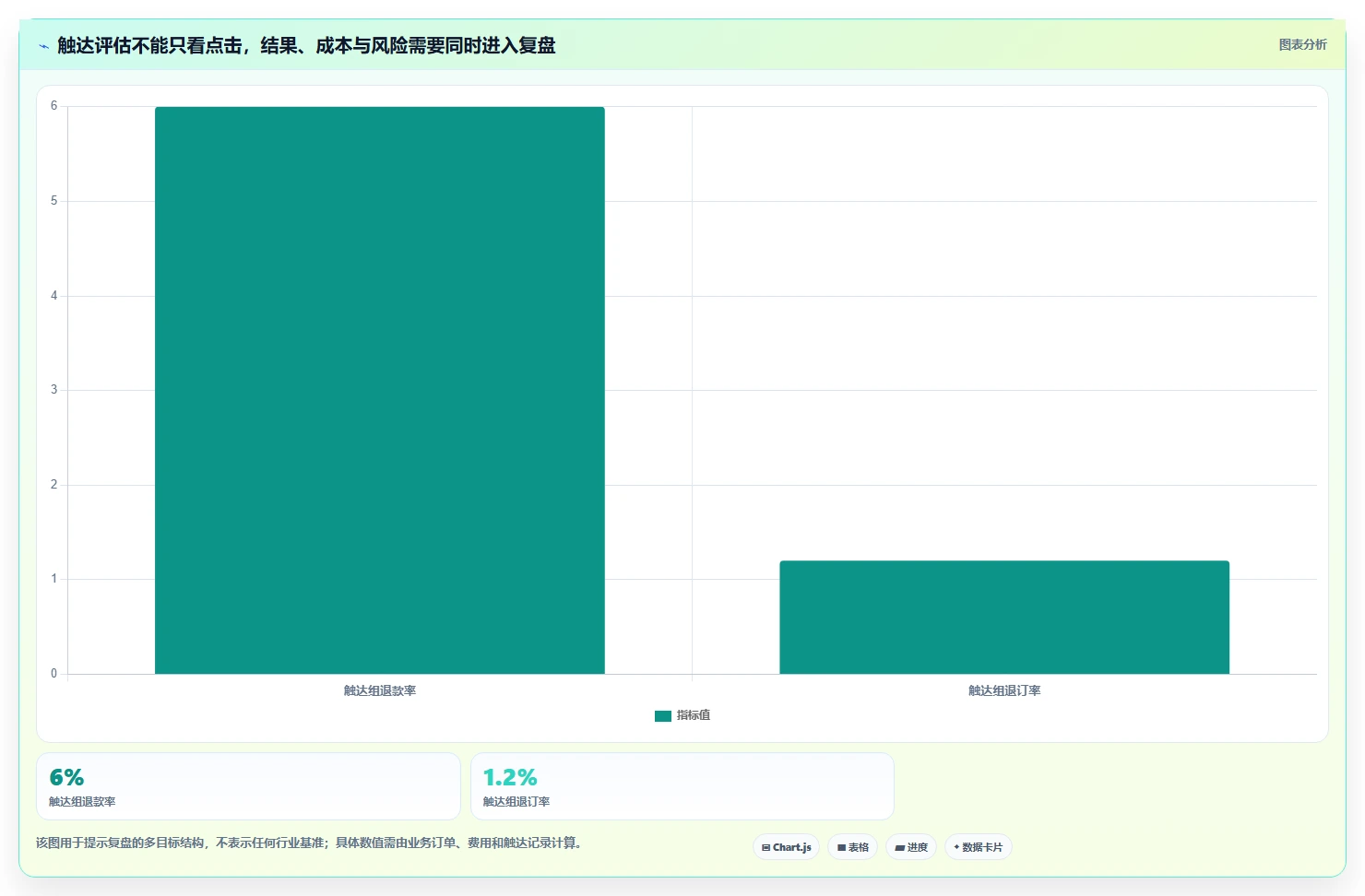Click the 触达组退款率 bar in the chart
This screenshot has width=1365, height=896.
(x=380, y=390)
